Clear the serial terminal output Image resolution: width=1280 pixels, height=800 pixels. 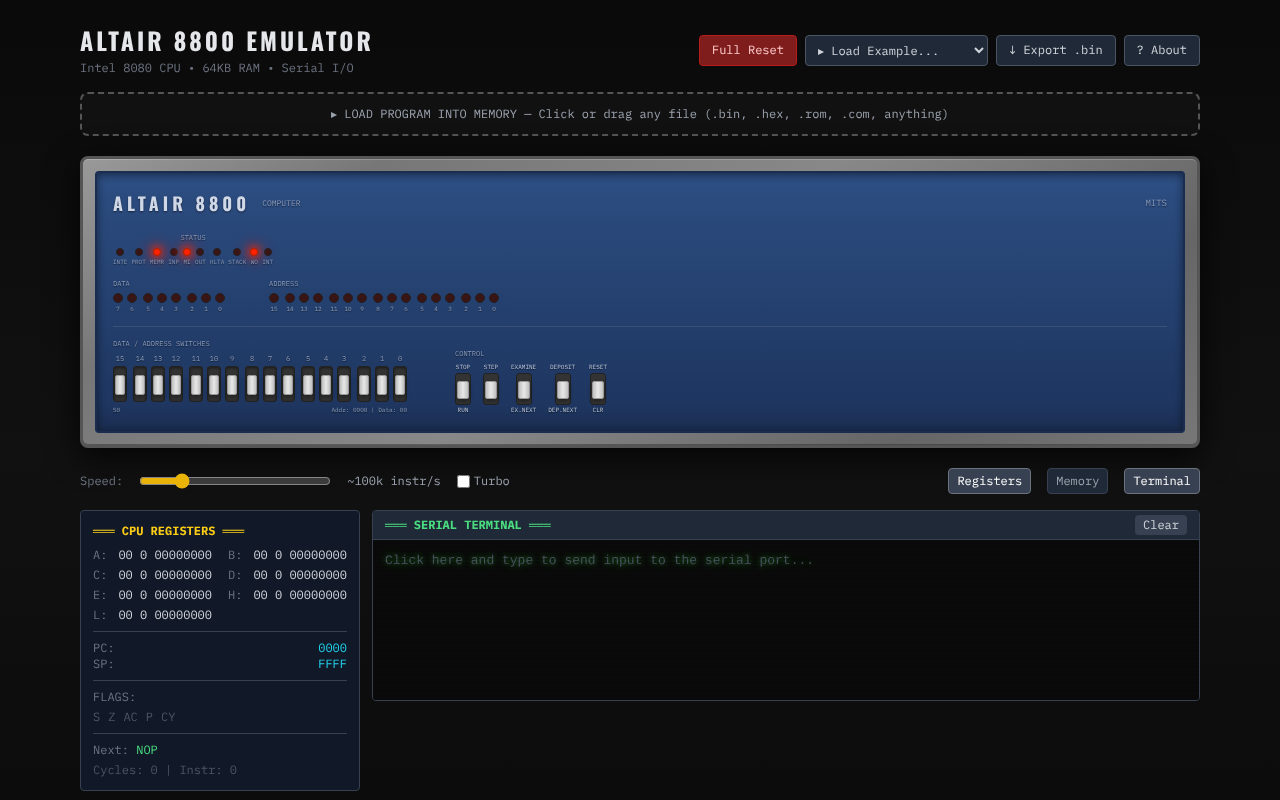click(1160, 524)
